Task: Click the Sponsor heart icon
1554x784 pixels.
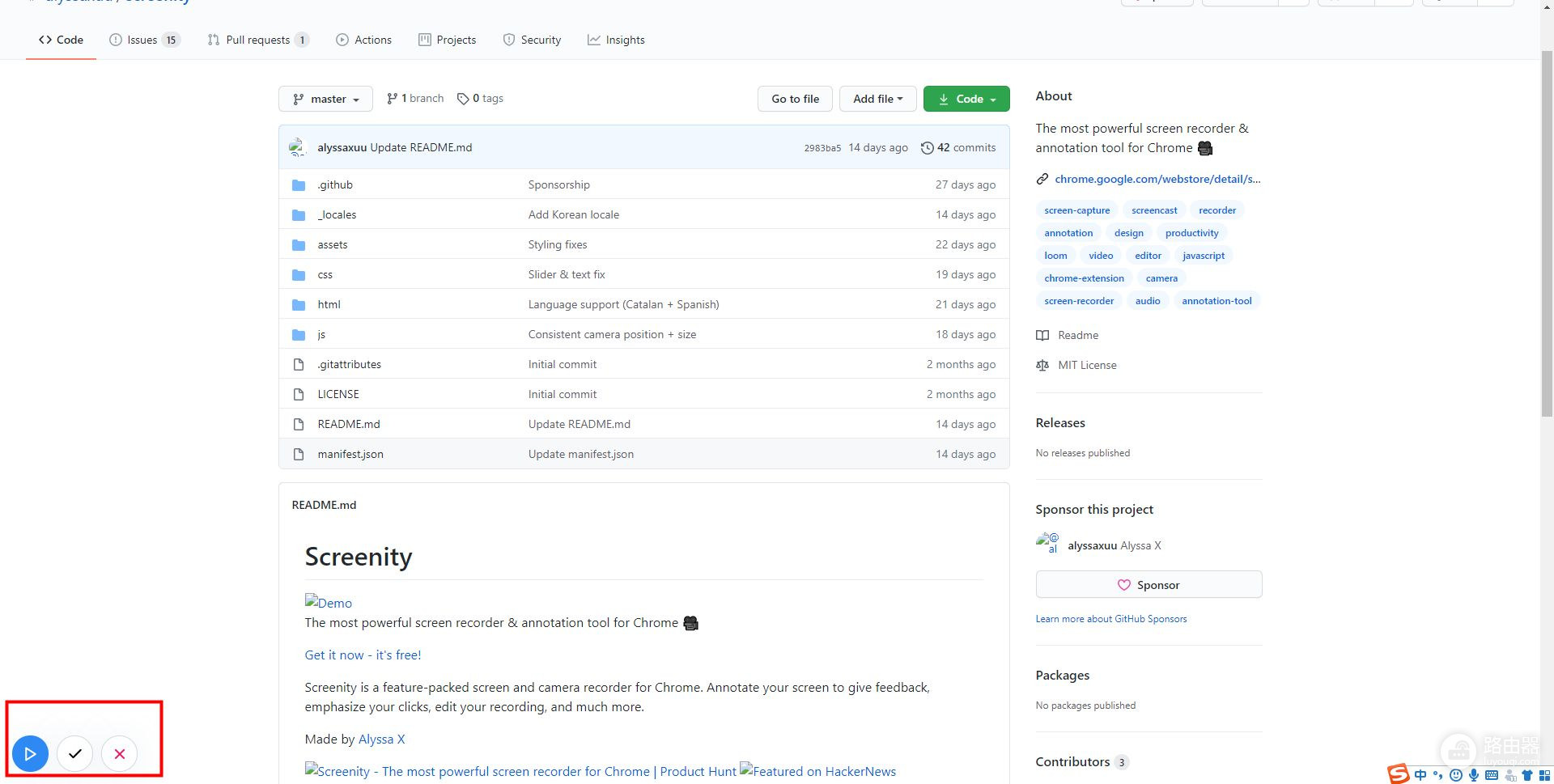Action: coord(1123,585)
